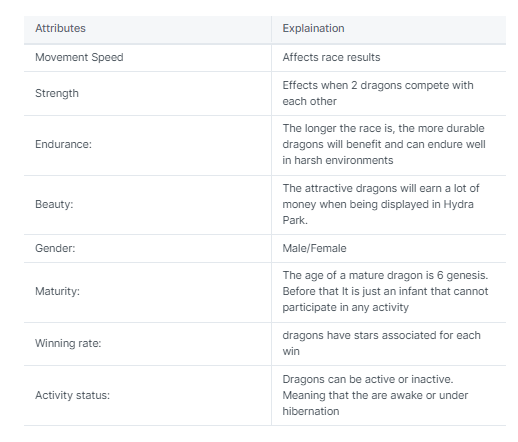Click the word 'hibernation' in last row
Viewport: 518px width, 442px height.
pos(311,411)
